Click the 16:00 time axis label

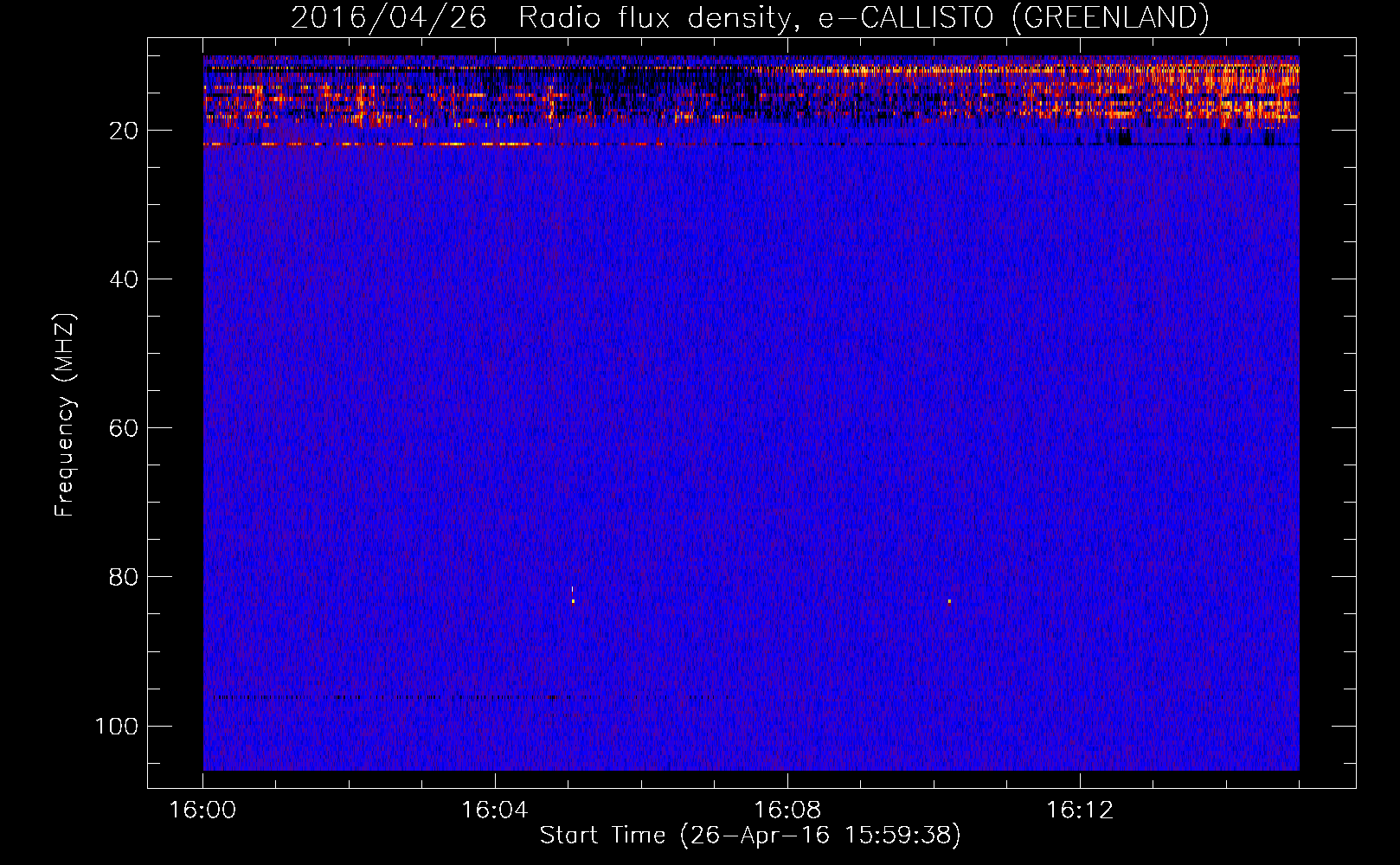(202, 811)
